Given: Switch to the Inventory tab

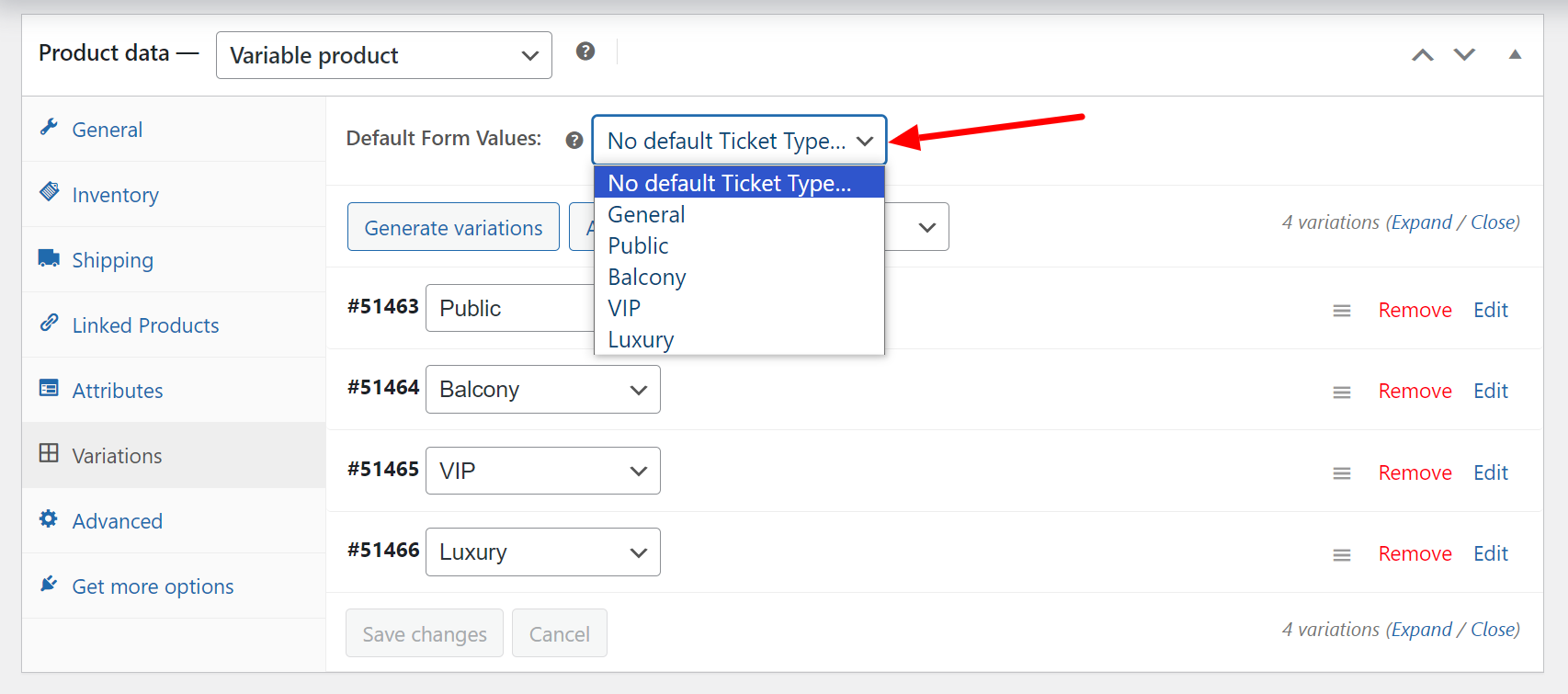Looking at the screenshot, I should click(174, 194).
